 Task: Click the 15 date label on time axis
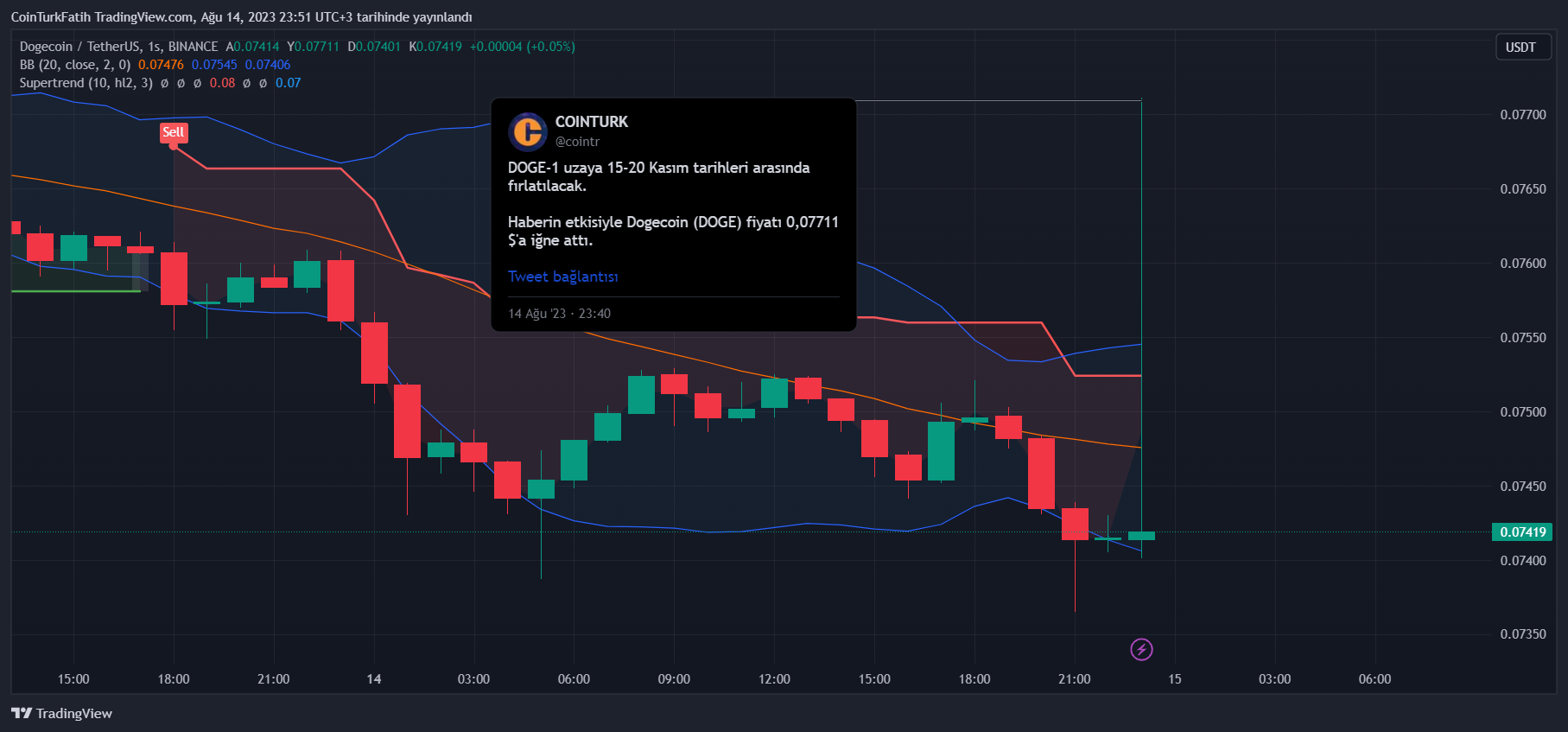click(1175, 679)
